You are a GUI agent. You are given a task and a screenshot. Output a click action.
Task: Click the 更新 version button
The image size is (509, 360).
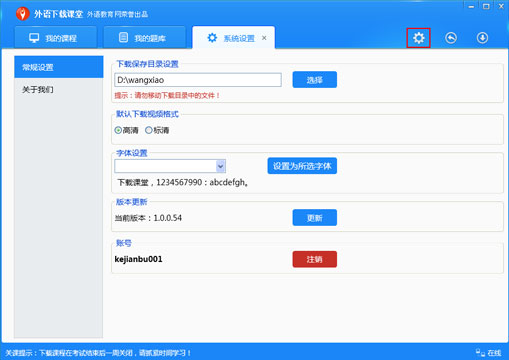point(315,218)
